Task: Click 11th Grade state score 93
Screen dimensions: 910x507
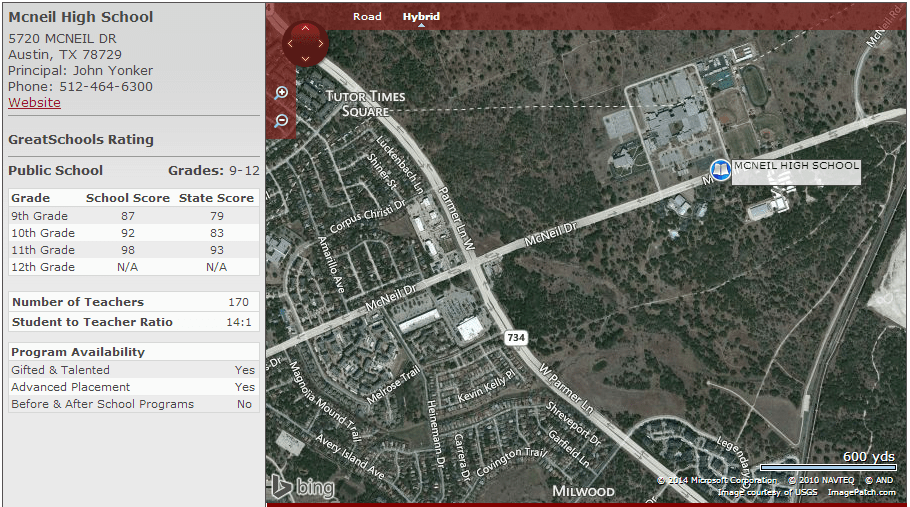Action: tap(216, 250)
